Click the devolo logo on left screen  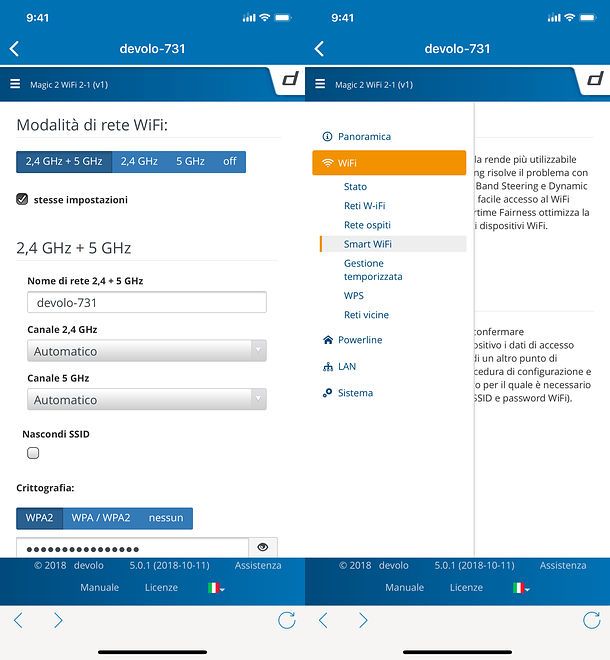[x=290, y=78]
